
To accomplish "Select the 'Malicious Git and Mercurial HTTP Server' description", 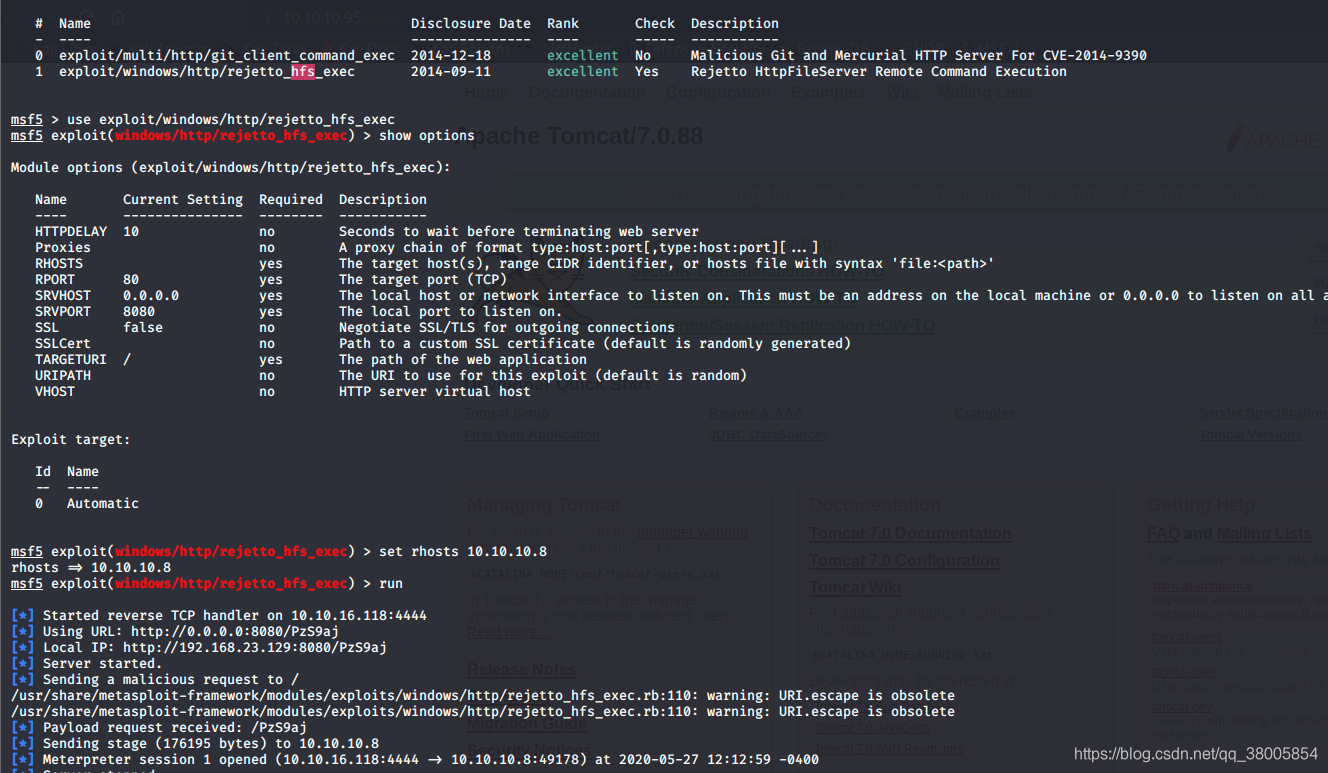I will click(919, 55).
